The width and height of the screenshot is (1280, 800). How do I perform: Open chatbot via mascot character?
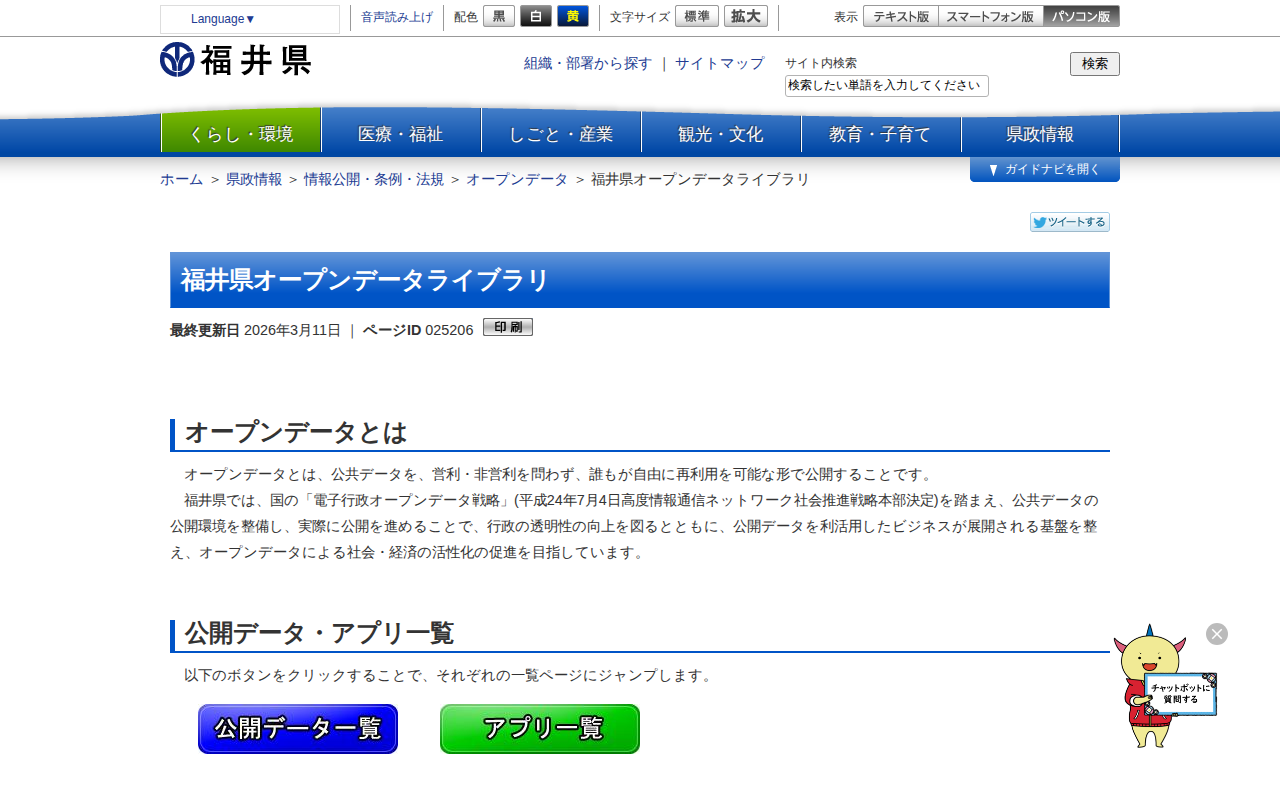pyautogui.click(x=1164, y=688)
